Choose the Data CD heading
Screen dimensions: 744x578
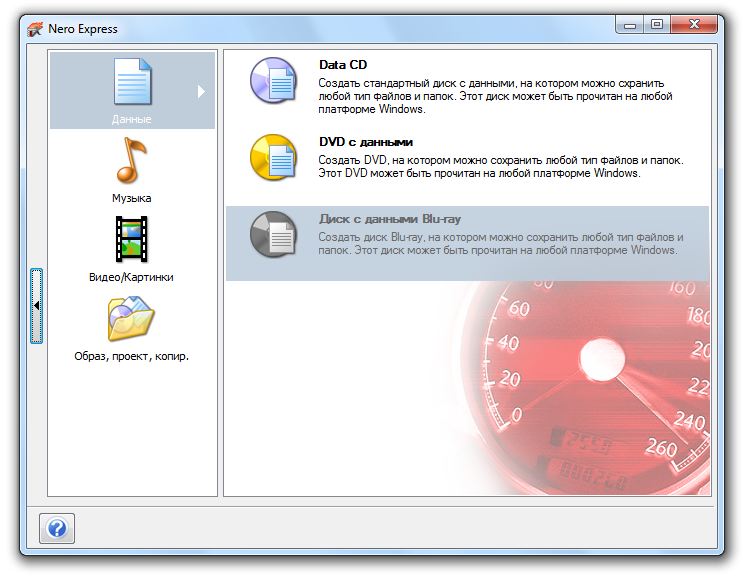point(343,65)
